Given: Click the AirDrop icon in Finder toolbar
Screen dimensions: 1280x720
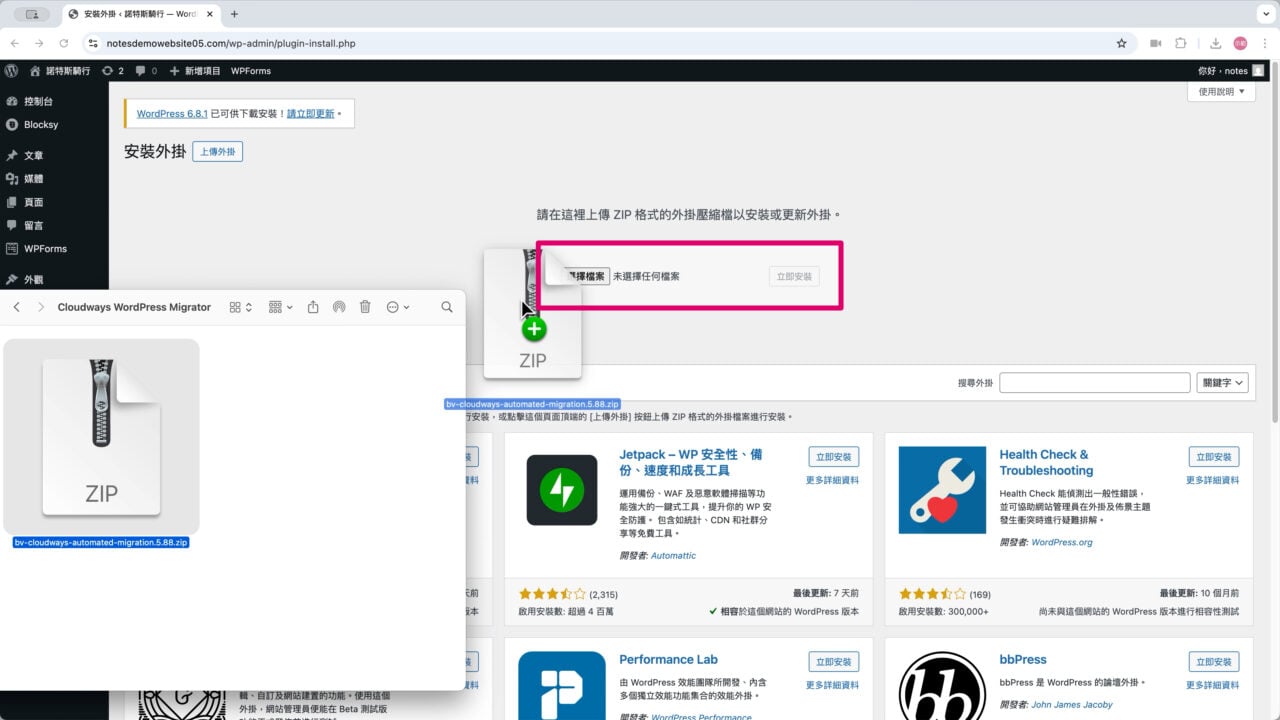Looking at the screenshot, I should 339,307.
